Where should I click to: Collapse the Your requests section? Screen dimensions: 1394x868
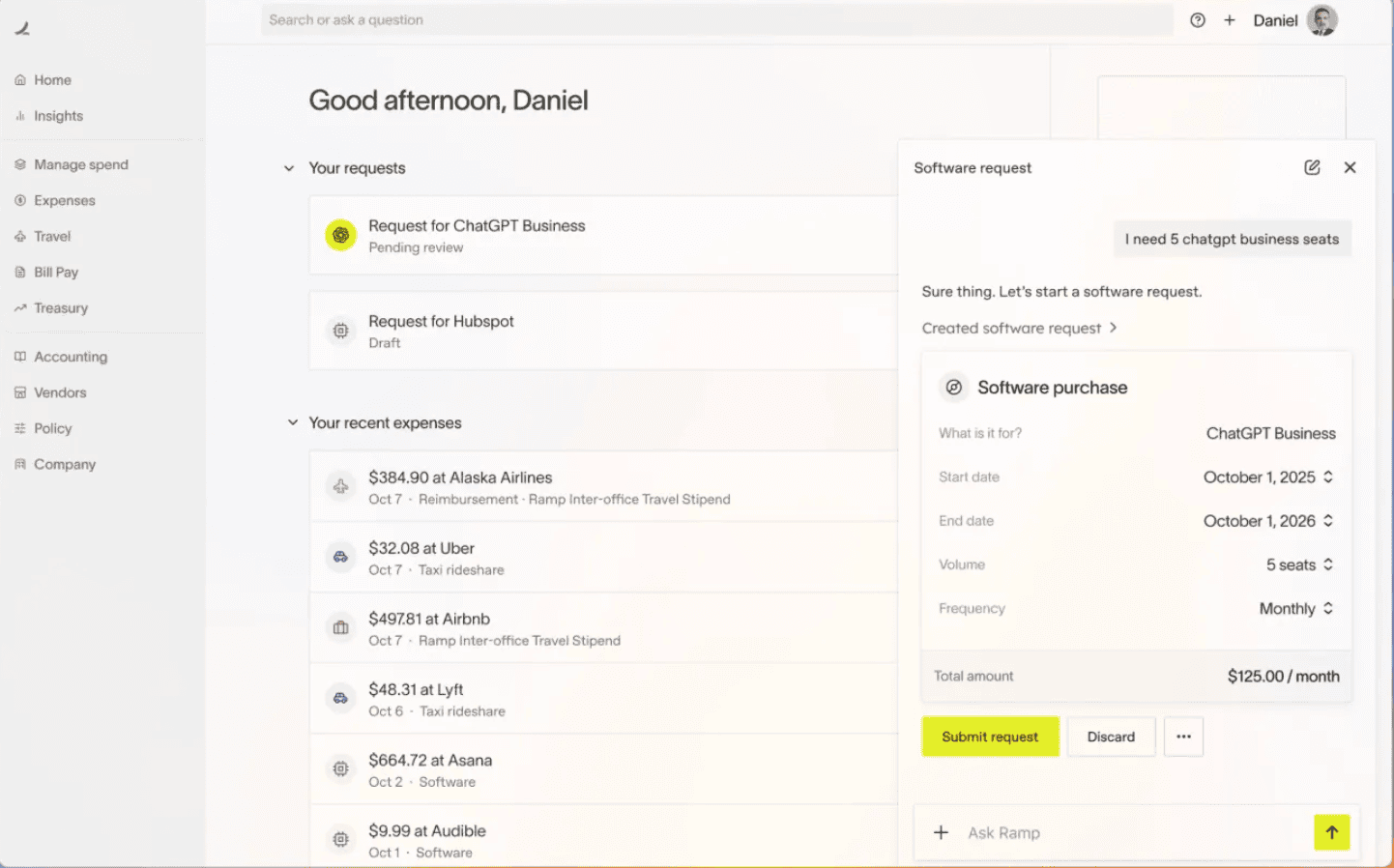pyautogui.click(x=288, y=168)
